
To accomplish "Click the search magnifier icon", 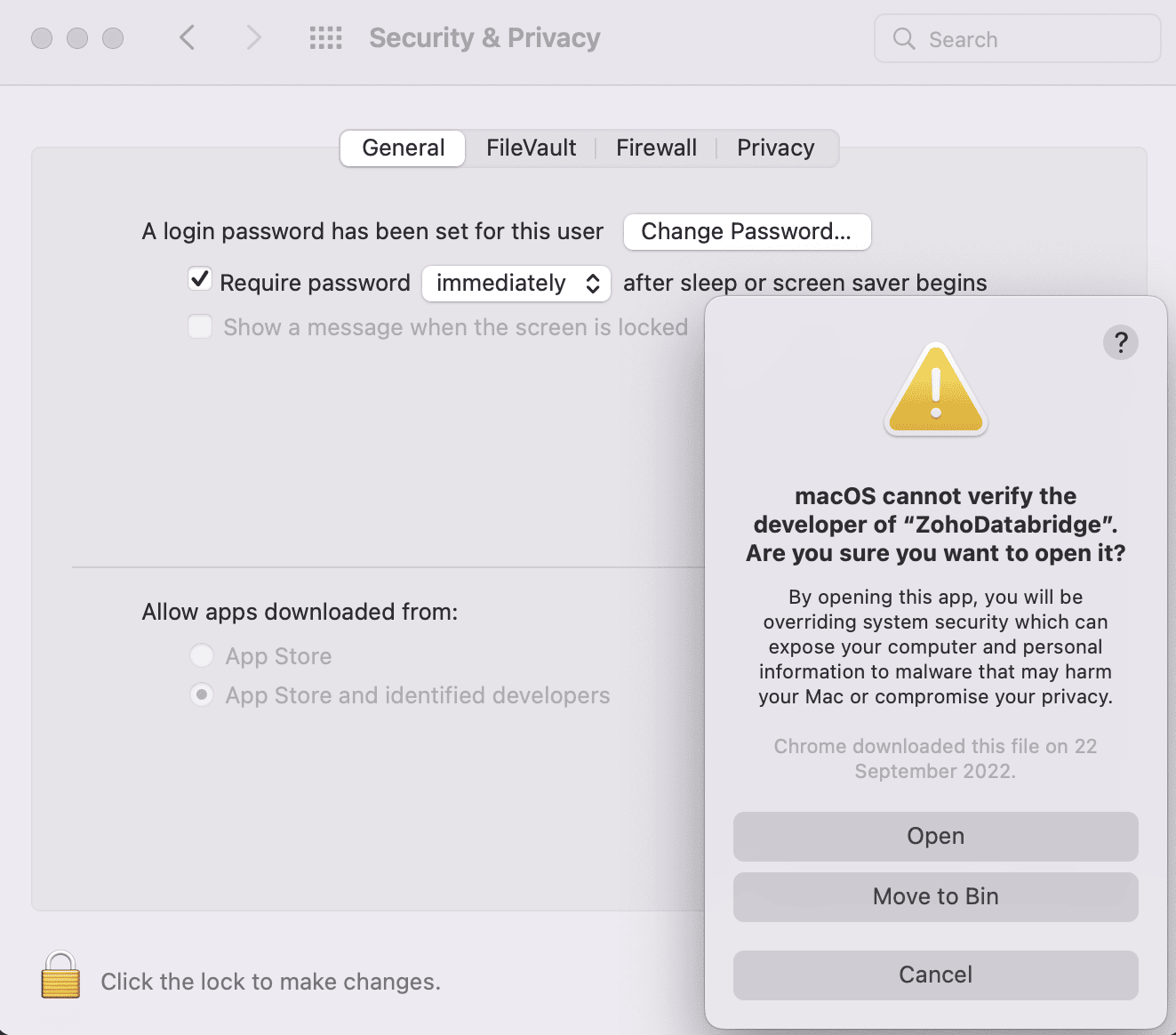I will pyautogui.click(x=904, y=39).
